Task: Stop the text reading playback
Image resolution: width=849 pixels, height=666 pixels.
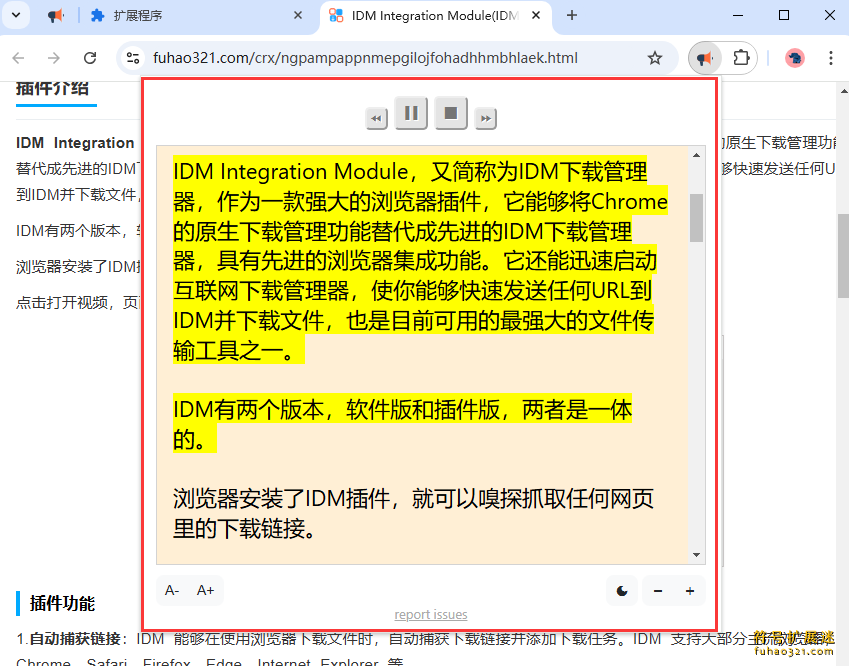Action: click(x=451, y=113)
